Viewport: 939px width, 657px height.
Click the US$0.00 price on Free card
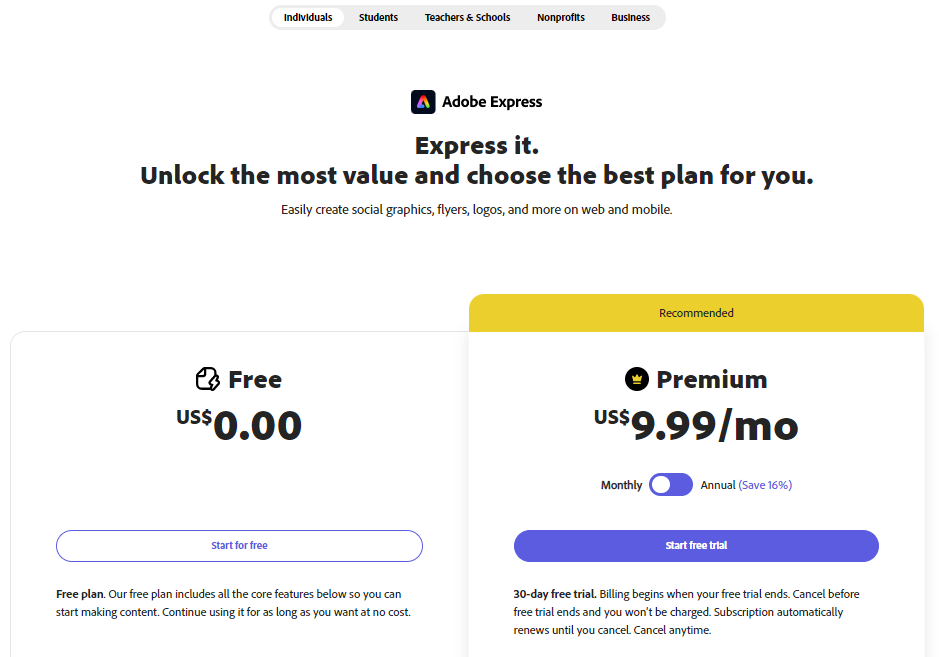click(239, 425)
